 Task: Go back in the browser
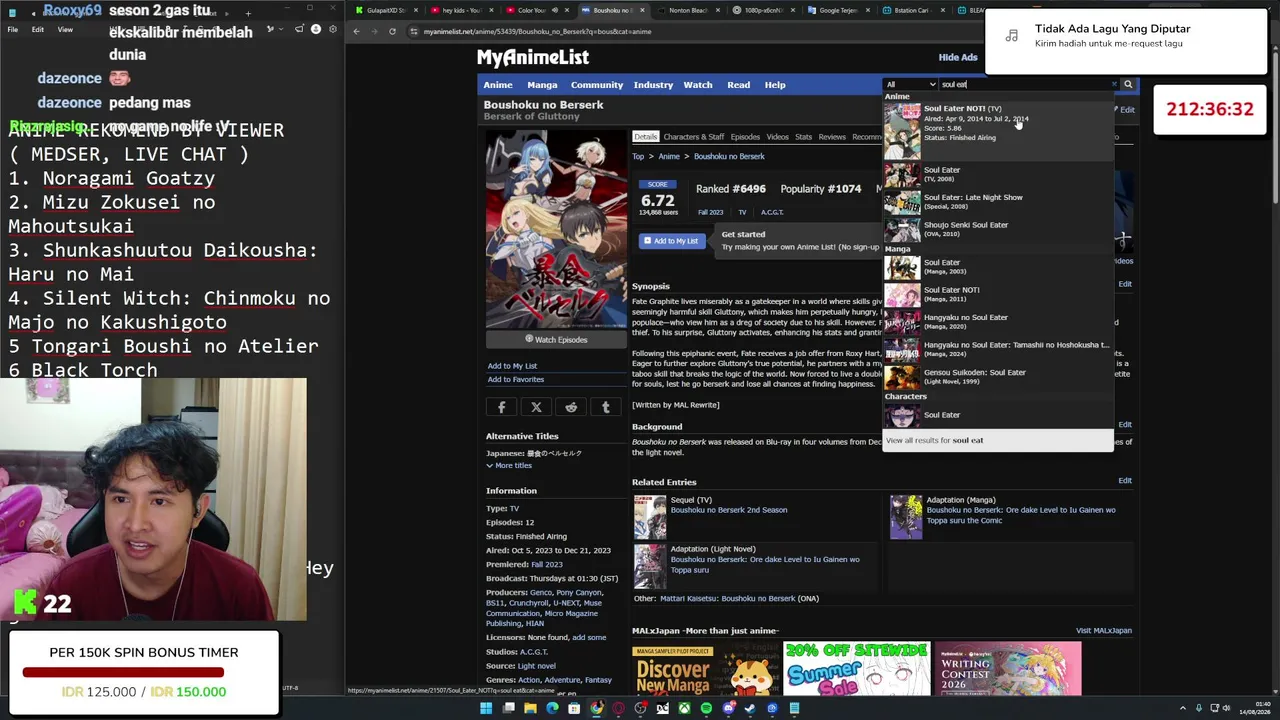pos(356,31)
